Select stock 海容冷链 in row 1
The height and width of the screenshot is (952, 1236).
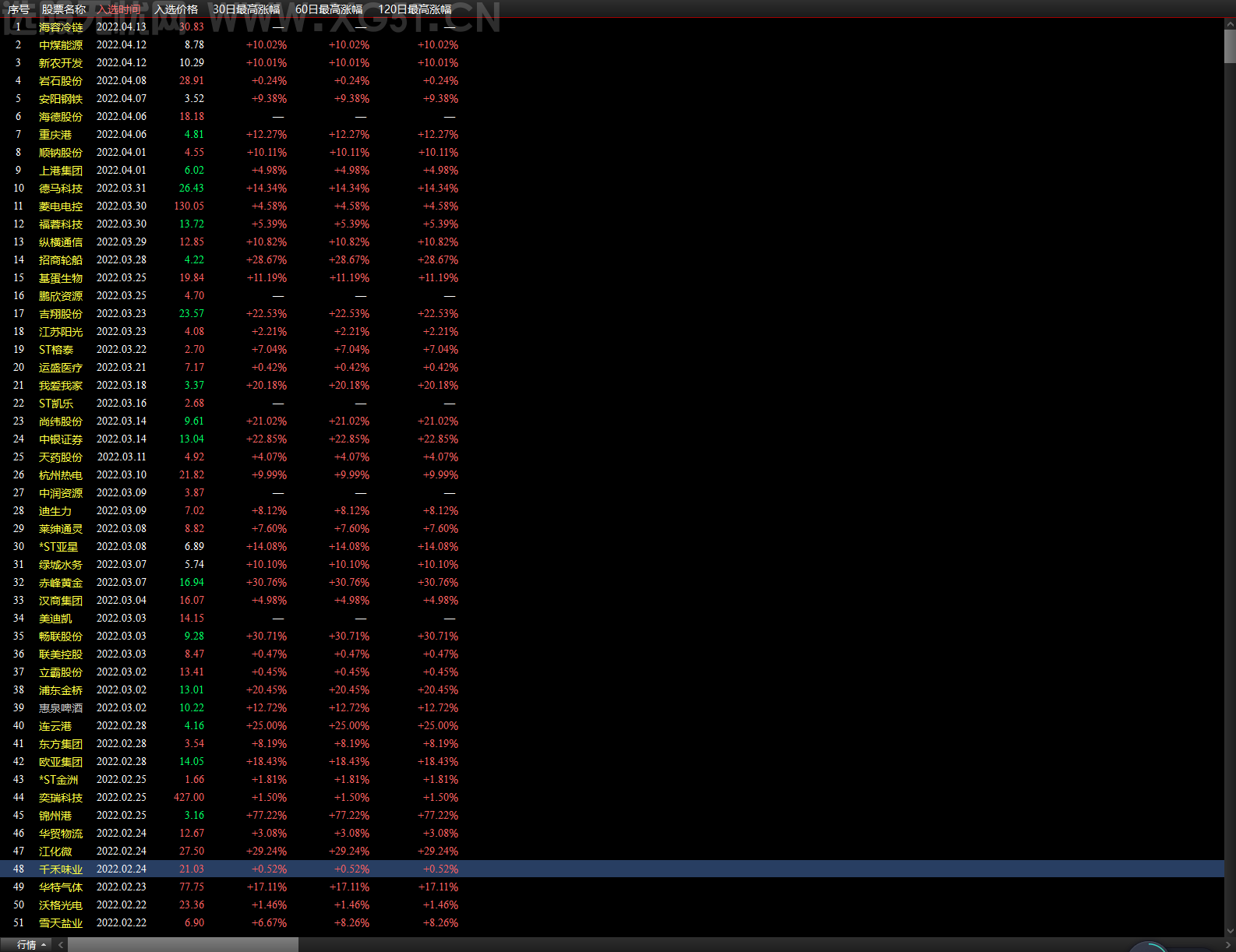61,27
